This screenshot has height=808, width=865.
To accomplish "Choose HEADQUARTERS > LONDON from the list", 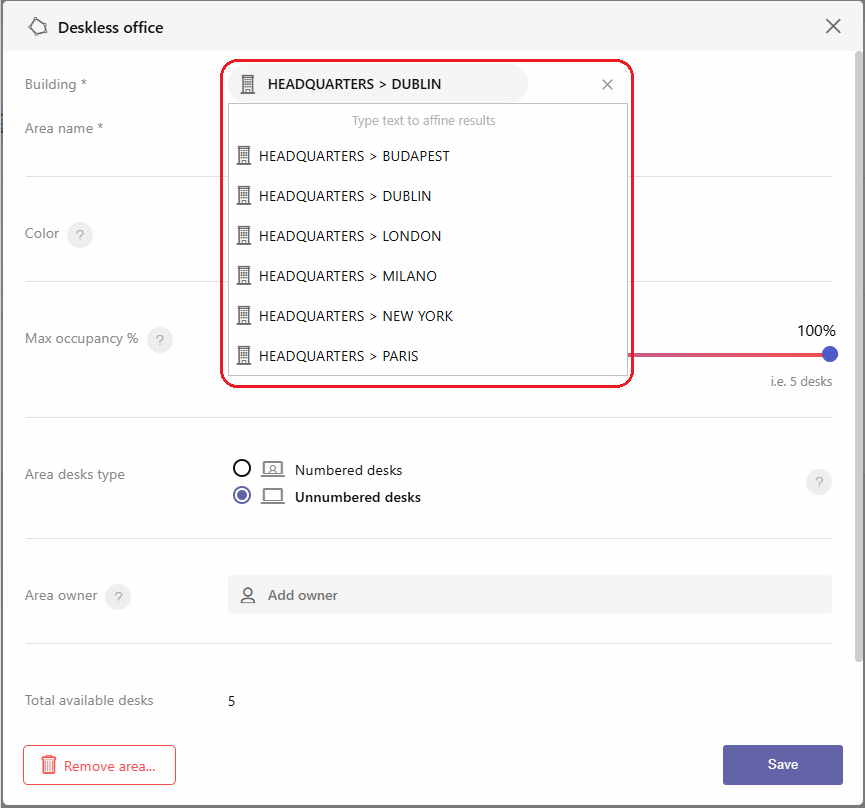I will click(428, 236).
